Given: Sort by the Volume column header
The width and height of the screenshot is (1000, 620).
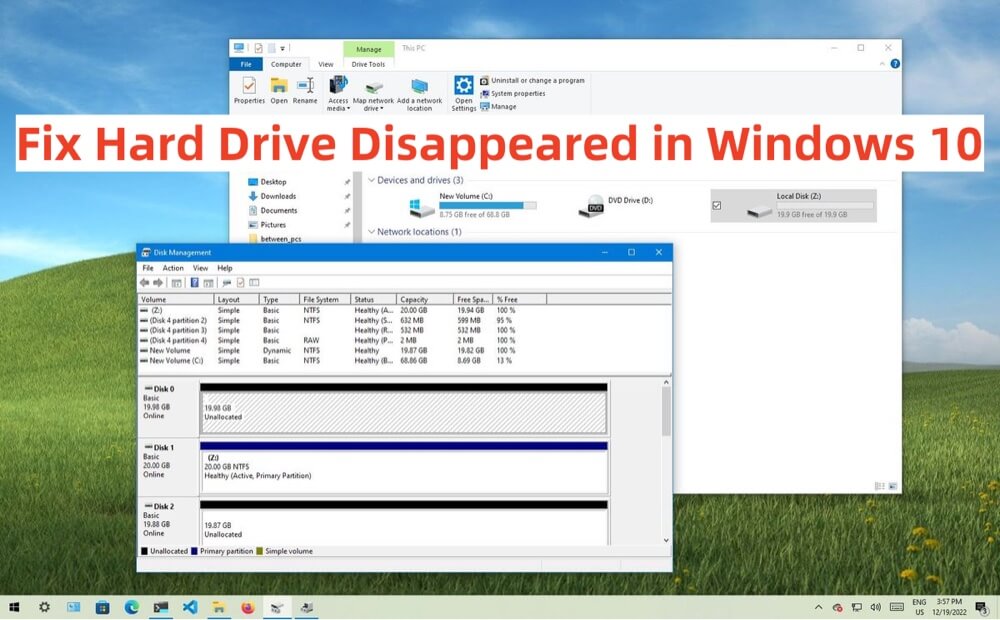Looking at the screenshot, I should pyautogui.click(x=176, y=299).
